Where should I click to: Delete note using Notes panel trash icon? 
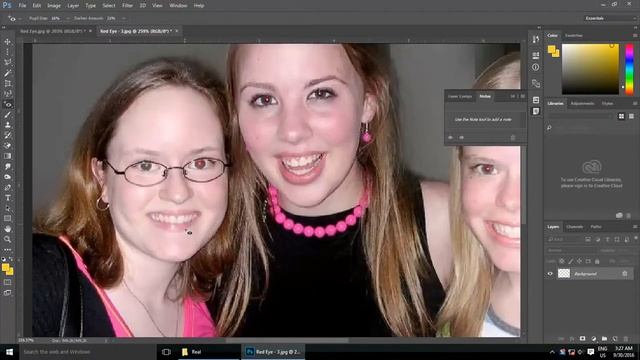pyautogui.click(x=513, y=138)
